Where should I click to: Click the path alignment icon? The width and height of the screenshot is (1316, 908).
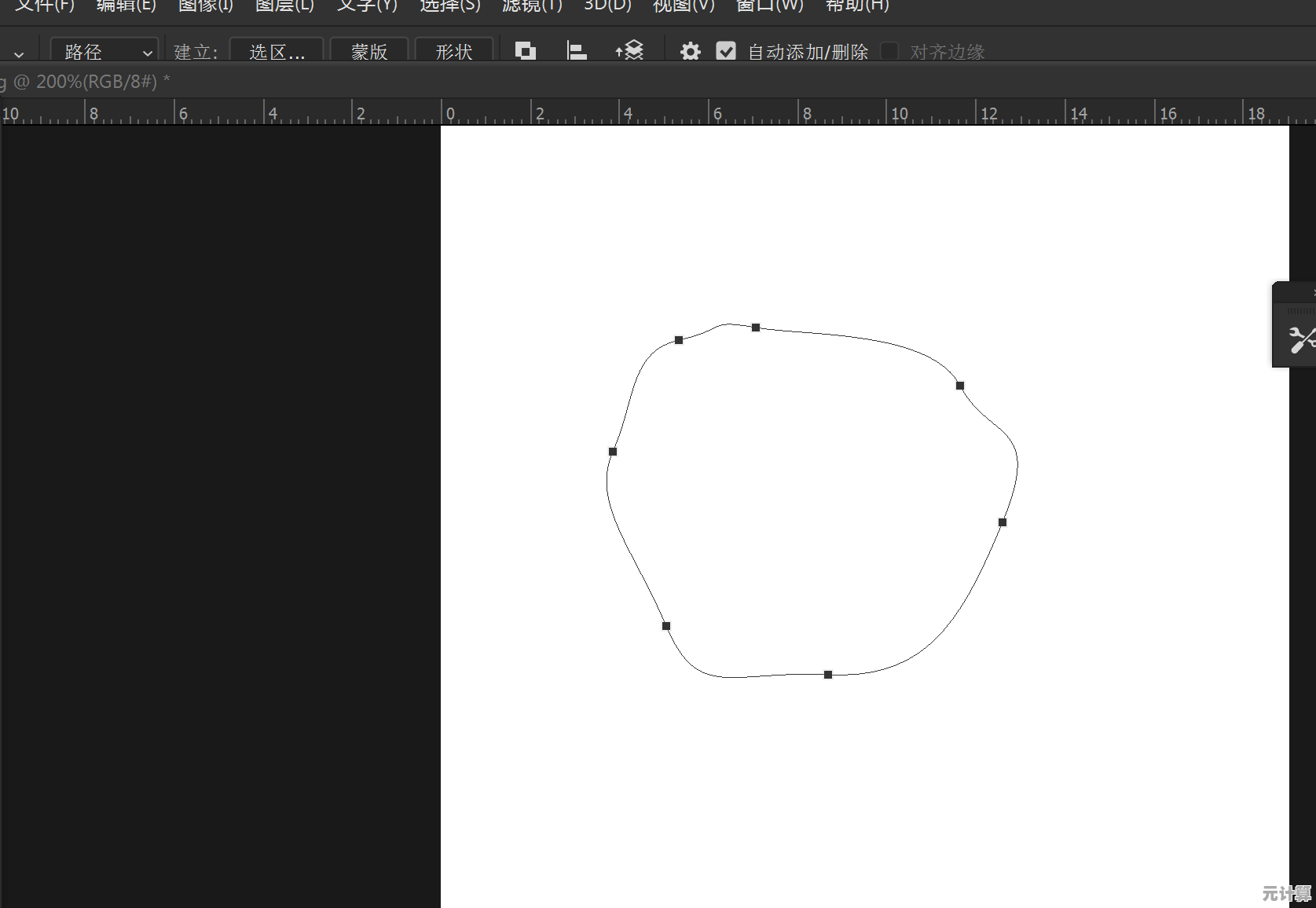coord(577,51)
